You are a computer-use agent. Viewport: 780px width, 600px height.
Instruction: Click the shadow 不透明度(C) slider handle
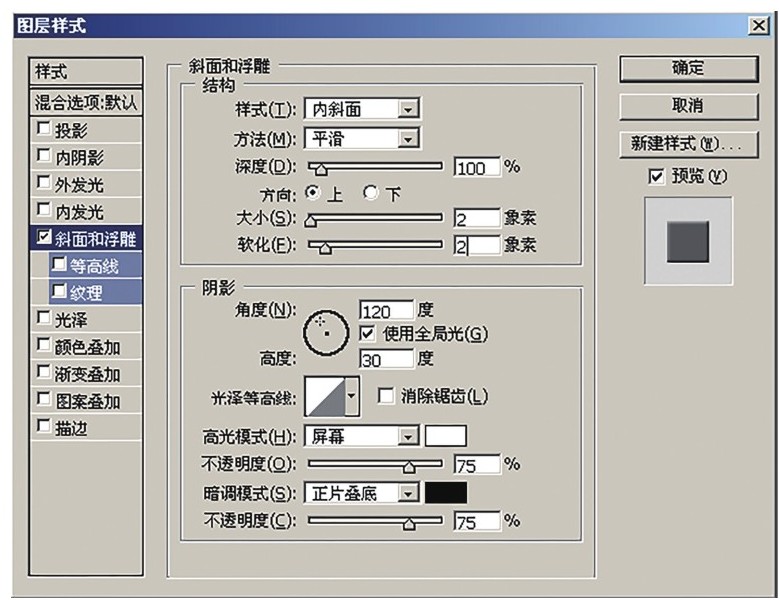pos(409,523)
